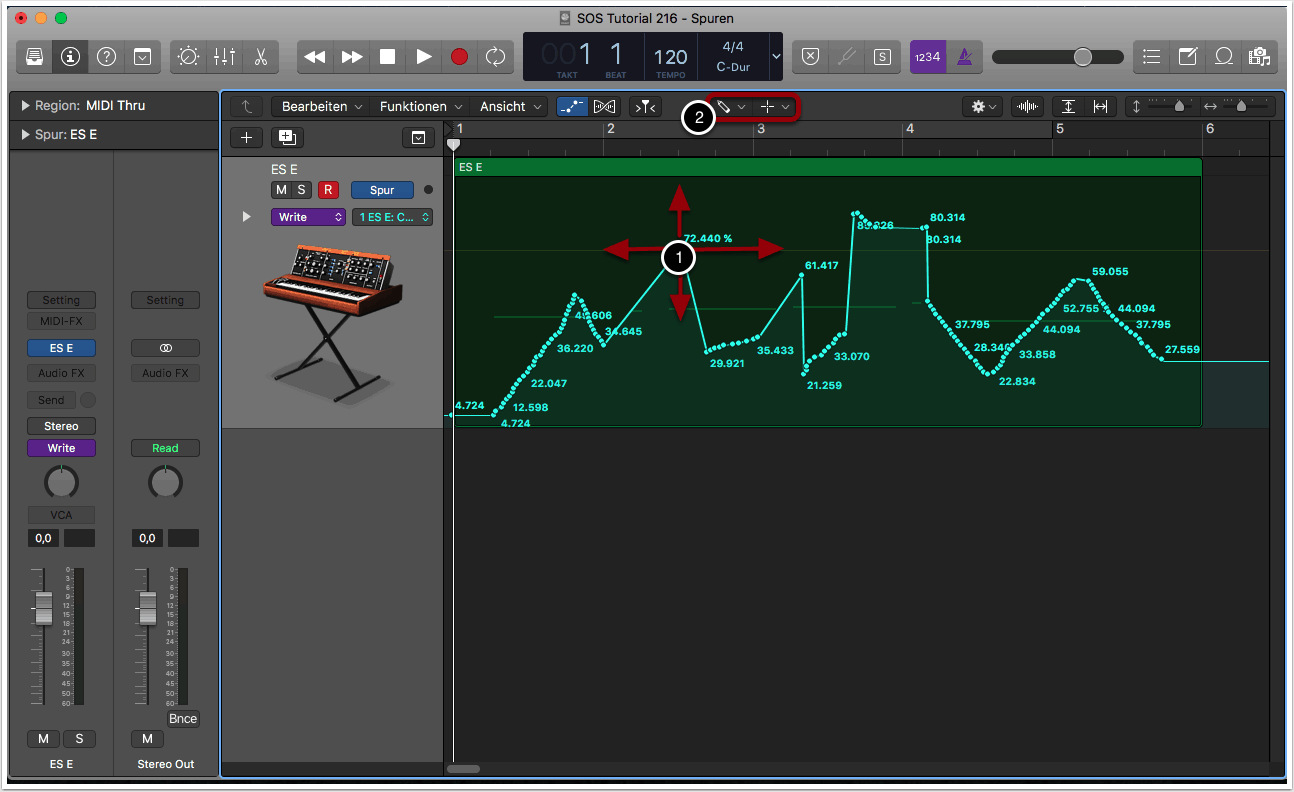The height and width of the screenshot is (792, 1294).
Task: Open Smart Controls via the dial icon
Action: (x=188, y=57)
